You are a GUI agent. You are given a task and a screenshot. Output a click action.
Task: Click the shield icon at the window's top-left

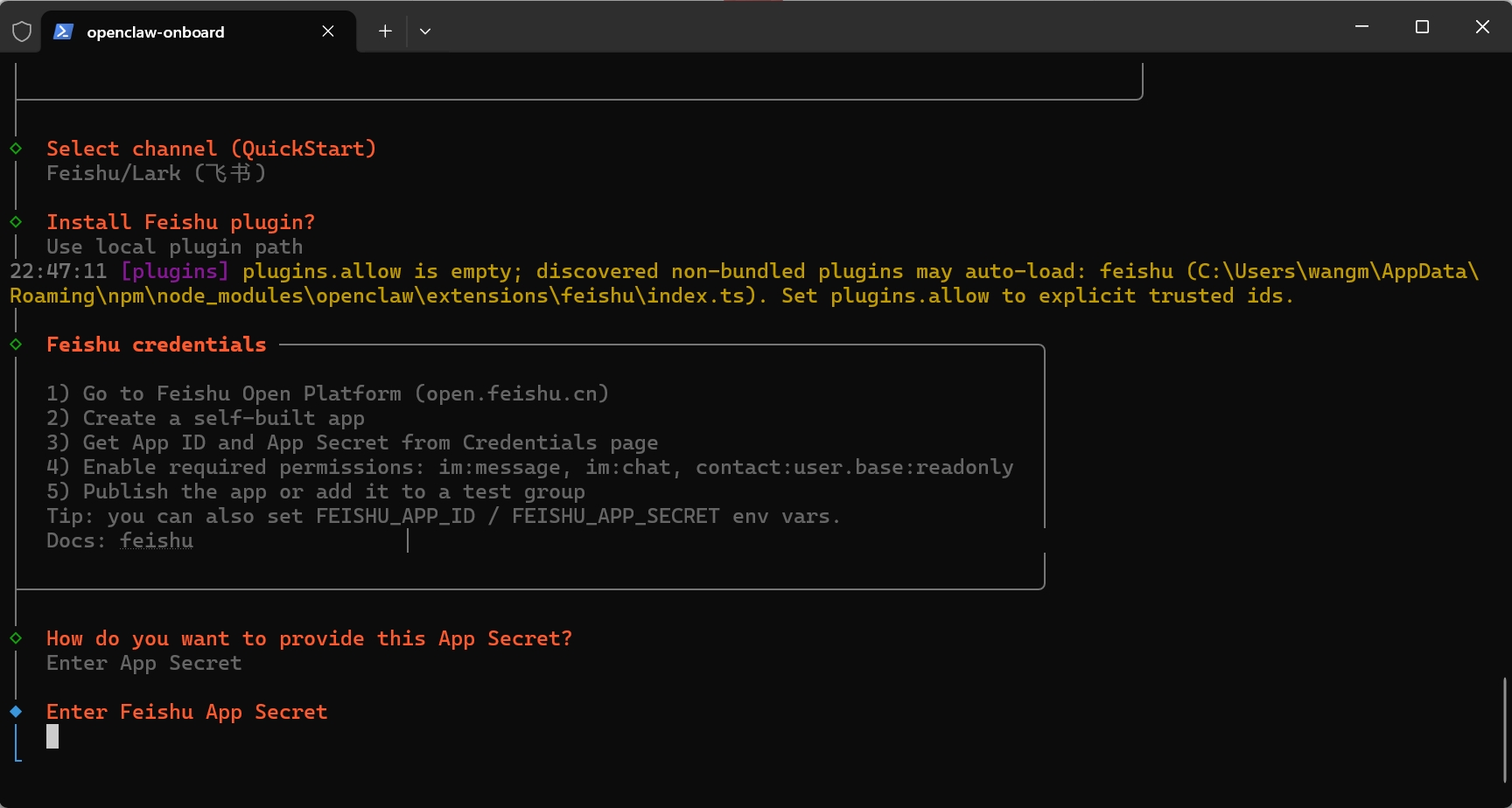(x=22, y=31)
